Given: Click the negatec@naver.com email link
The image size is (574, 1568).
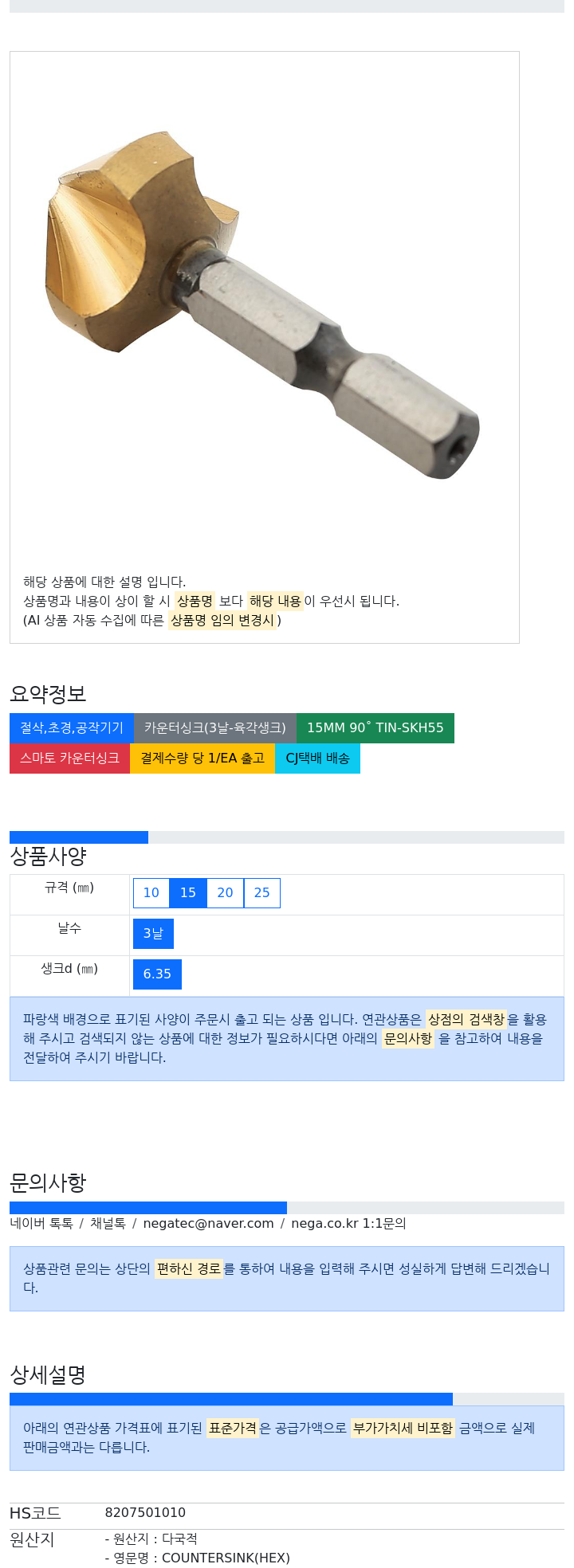Looking at the screenshot, I should pos(208,1223).
